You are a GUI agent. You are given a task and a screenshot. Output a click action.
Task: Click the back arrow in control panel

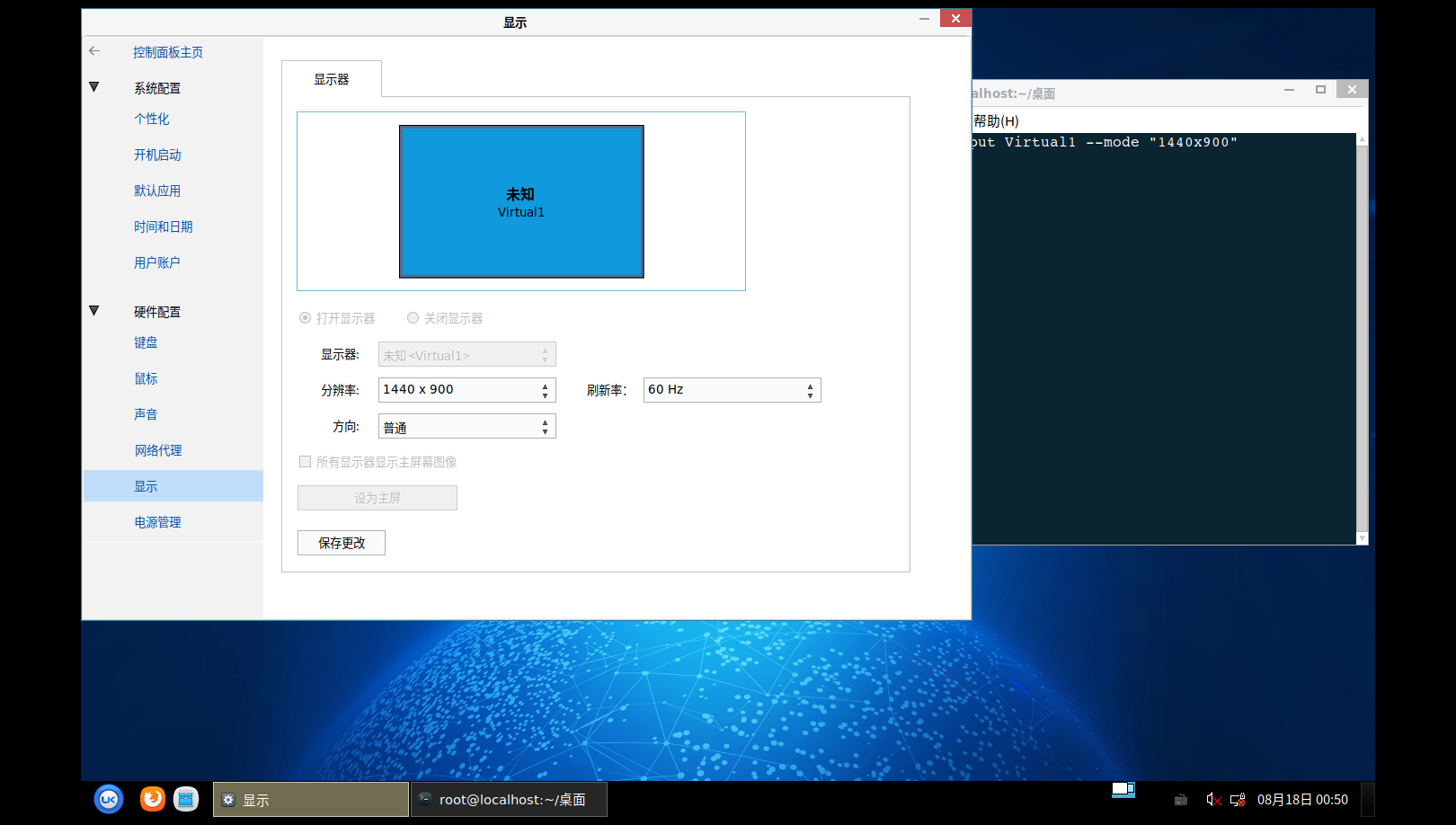94,51
